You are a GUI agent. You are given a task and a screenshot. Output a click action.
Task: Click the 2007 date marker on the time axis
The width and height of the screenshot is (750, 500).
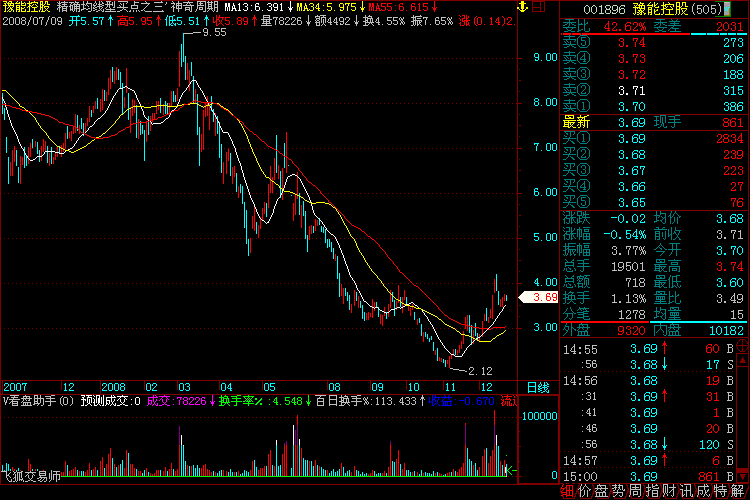15,387
